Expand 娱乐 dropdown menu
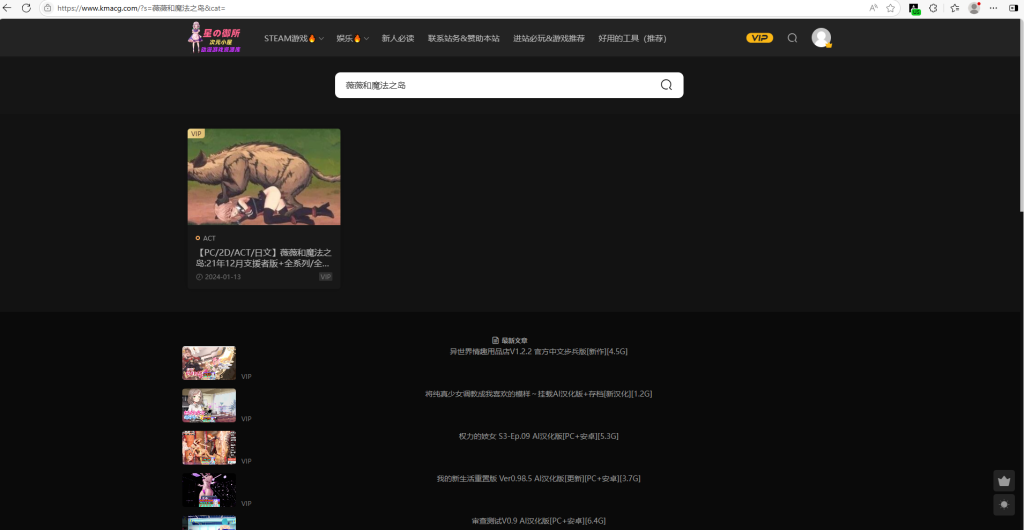 pos(353,39)
